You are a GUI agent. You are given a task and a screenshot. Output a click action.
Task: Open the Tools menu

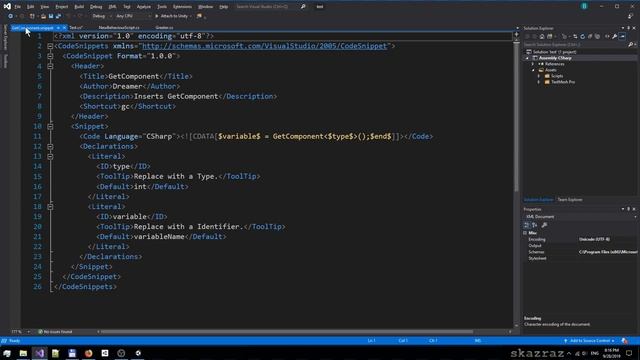(162, 7)
